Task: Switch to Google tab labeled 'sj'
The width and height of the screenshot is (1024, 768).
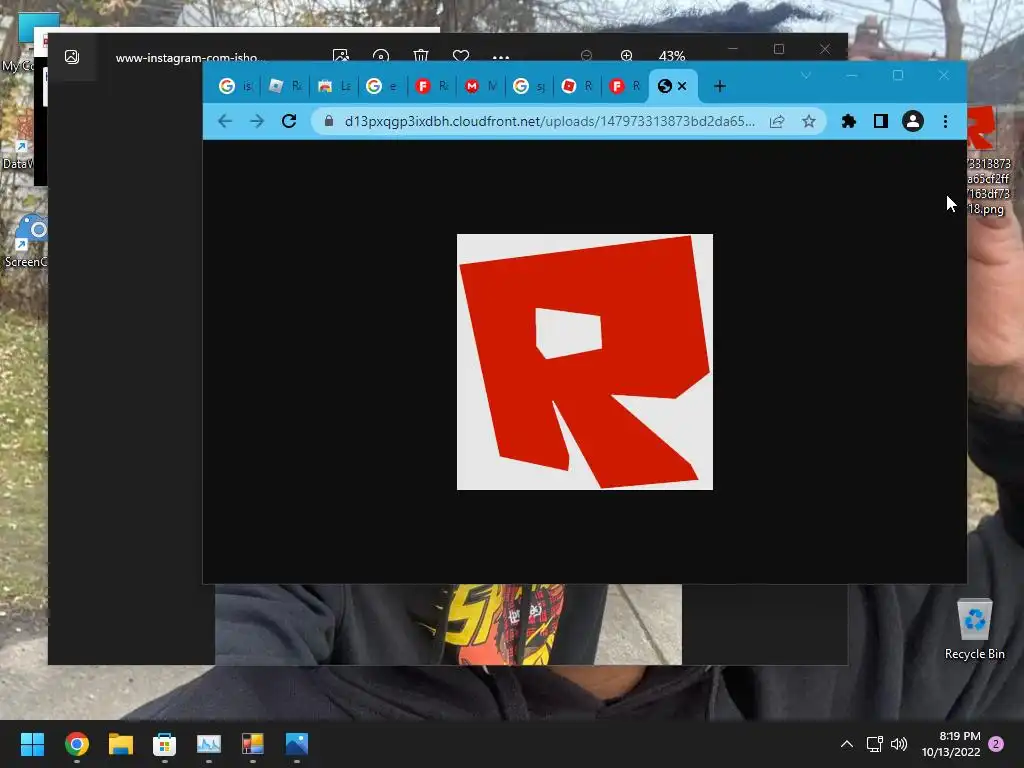Action: [530, 86]
